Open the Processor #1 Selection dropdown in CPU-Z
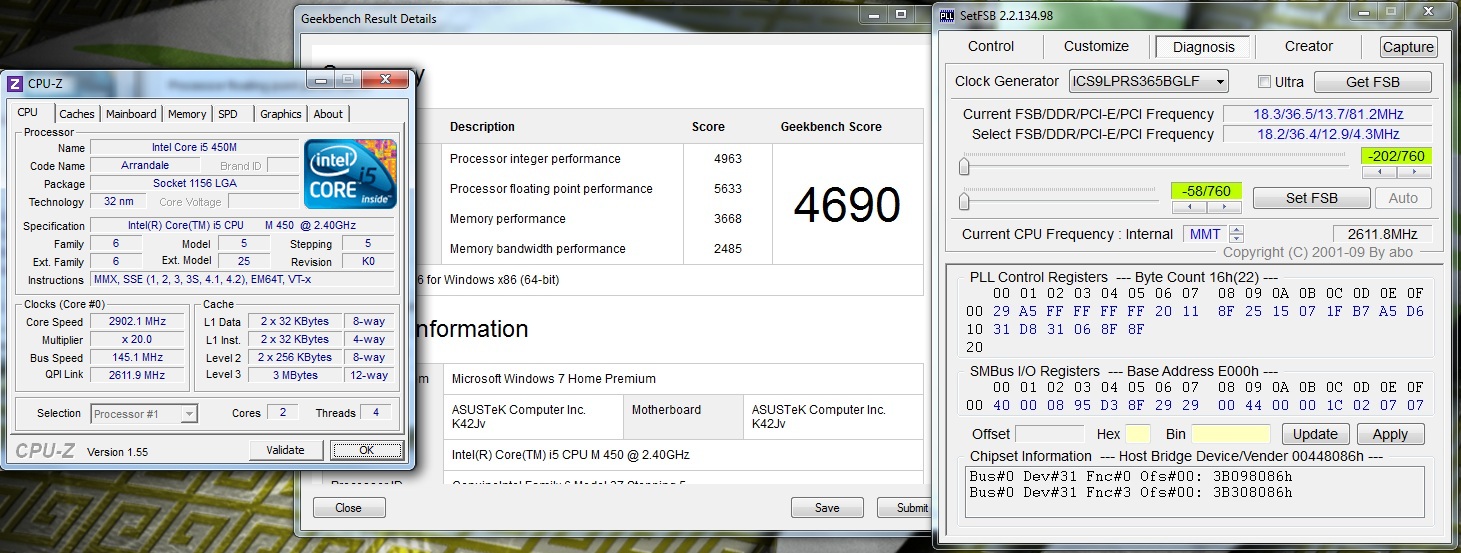The image size is (1461, 553). click(144, 413)
